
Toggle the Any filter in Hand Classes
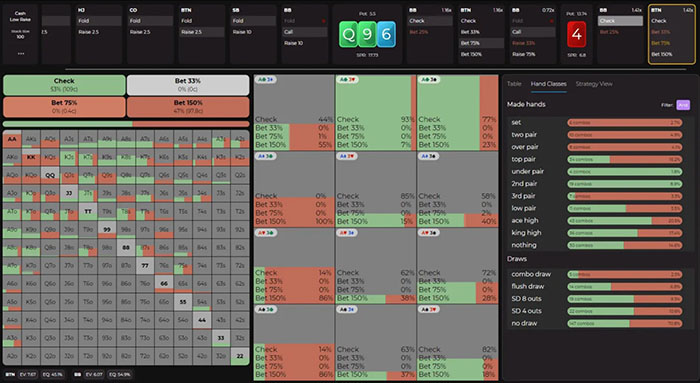click(x=683, y=105)
